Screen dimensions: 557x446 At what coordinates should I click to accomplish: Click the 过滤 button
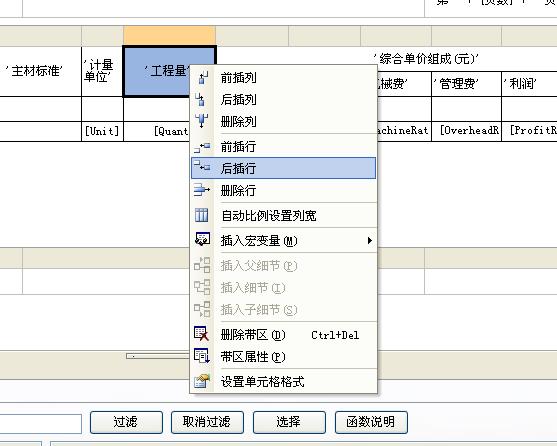tap(126, 422)
